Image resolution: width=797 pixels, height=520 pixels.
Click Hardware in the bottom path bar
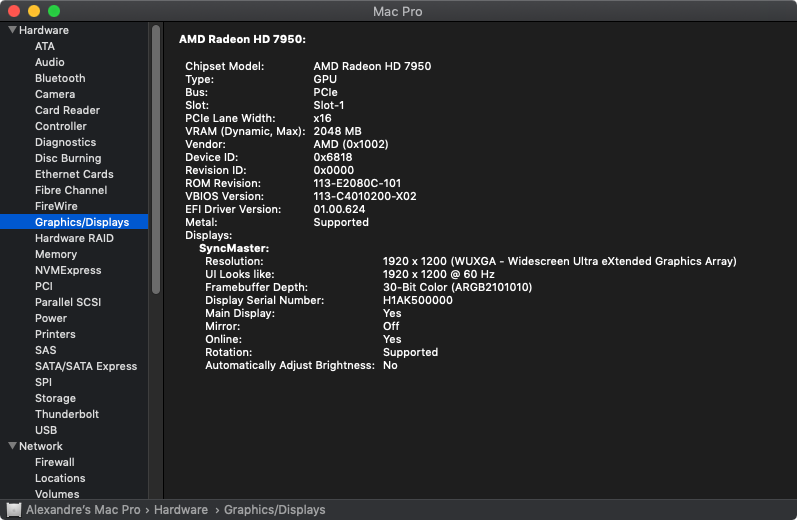pyautogui.click(x=181, y=510)
